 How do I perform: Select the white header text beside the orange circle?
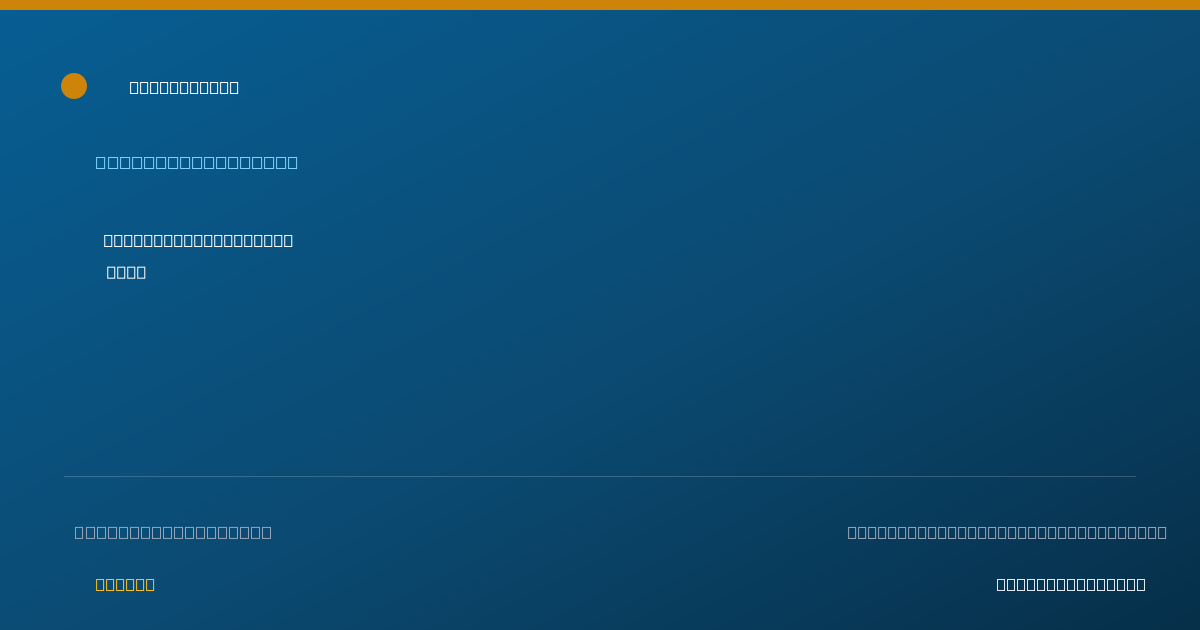(184, 87)
